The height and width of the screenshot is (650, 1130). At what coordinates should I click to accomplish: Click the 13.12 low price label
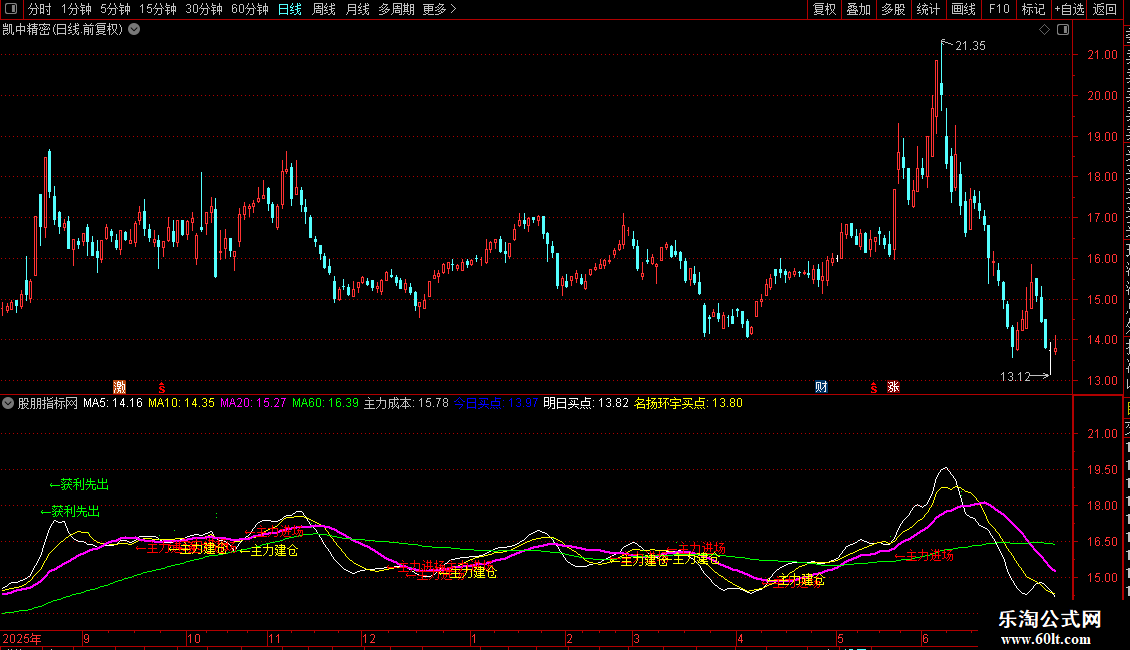coord(1015,377)
